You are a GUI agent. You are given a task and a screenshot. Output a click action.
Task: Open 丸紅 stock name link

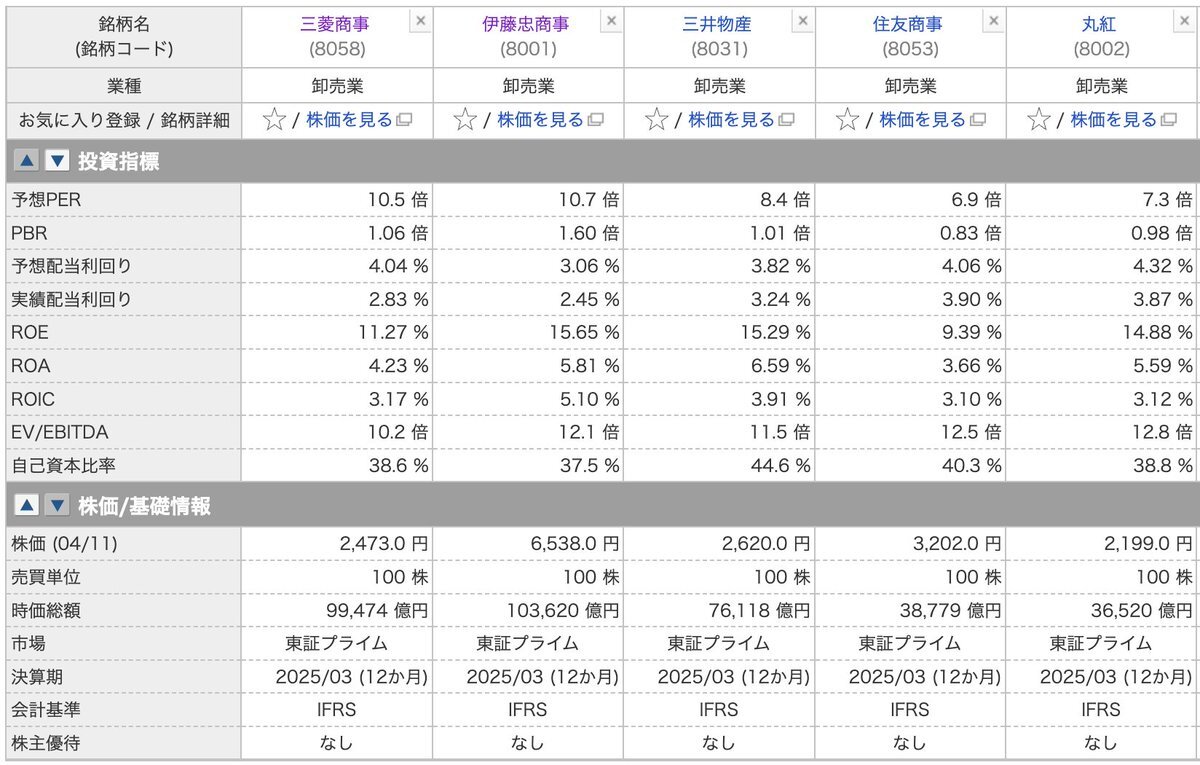tap(1100, 24)
